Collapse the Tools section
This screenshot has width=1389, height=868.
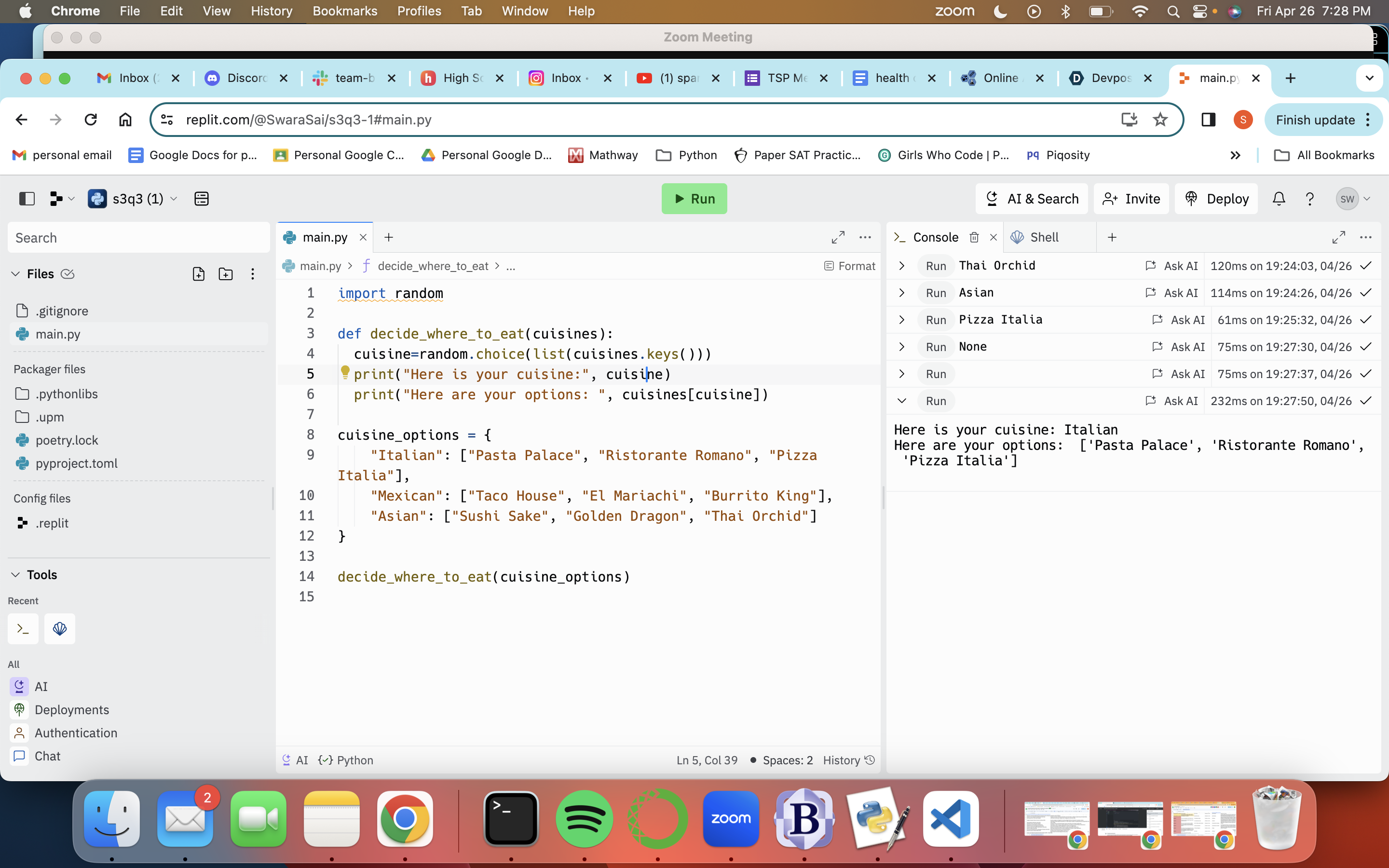tap(16, 575)
